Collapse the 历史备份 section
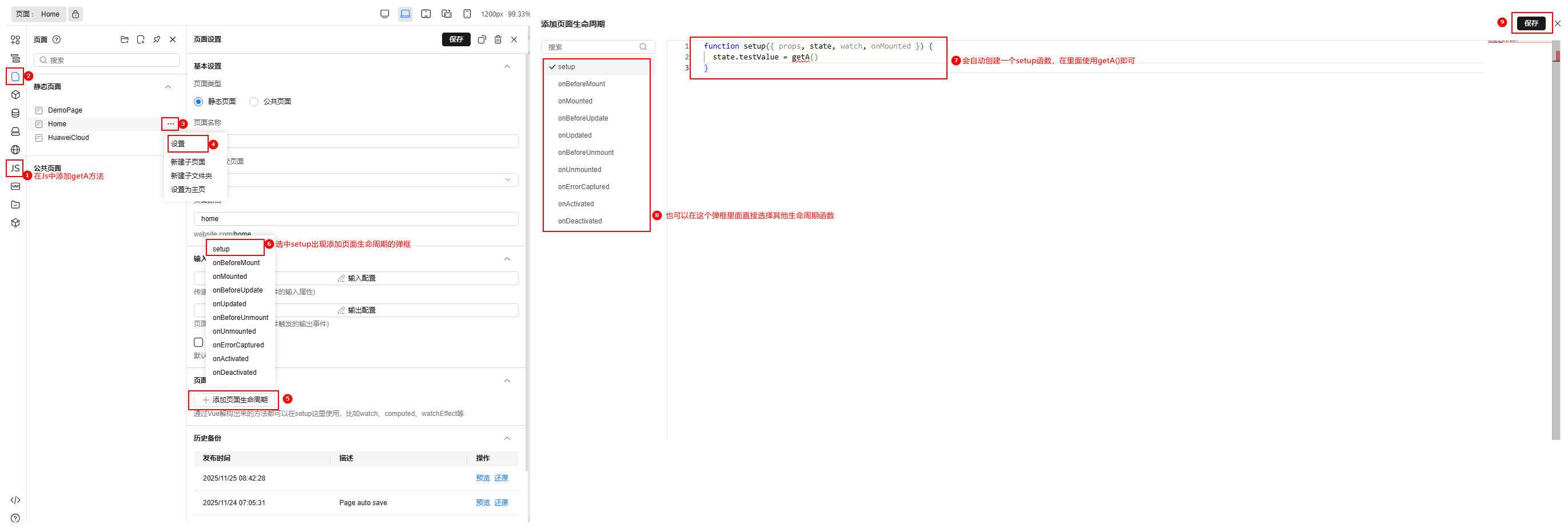The height and width of the screenshot is (528, 1568). [507, 439]
